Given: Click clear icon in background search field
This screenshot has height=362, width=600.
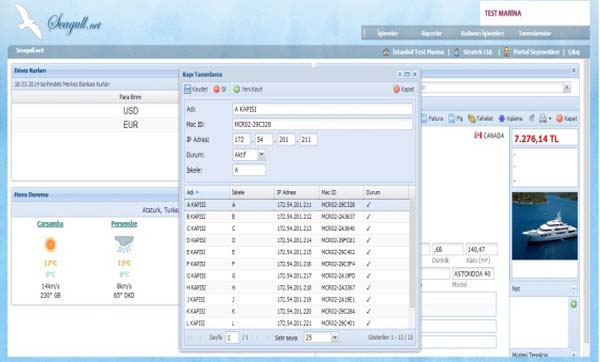Looking at the screenshot, I should 566,88.
